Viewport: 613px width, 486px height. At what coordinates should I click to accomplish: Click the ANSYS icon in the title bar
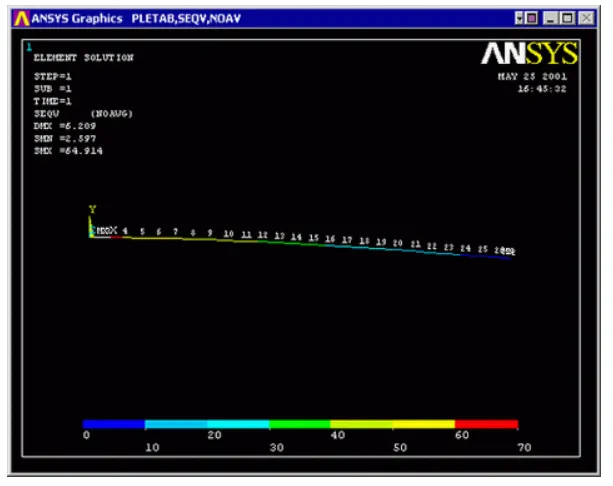pos(22,18)
